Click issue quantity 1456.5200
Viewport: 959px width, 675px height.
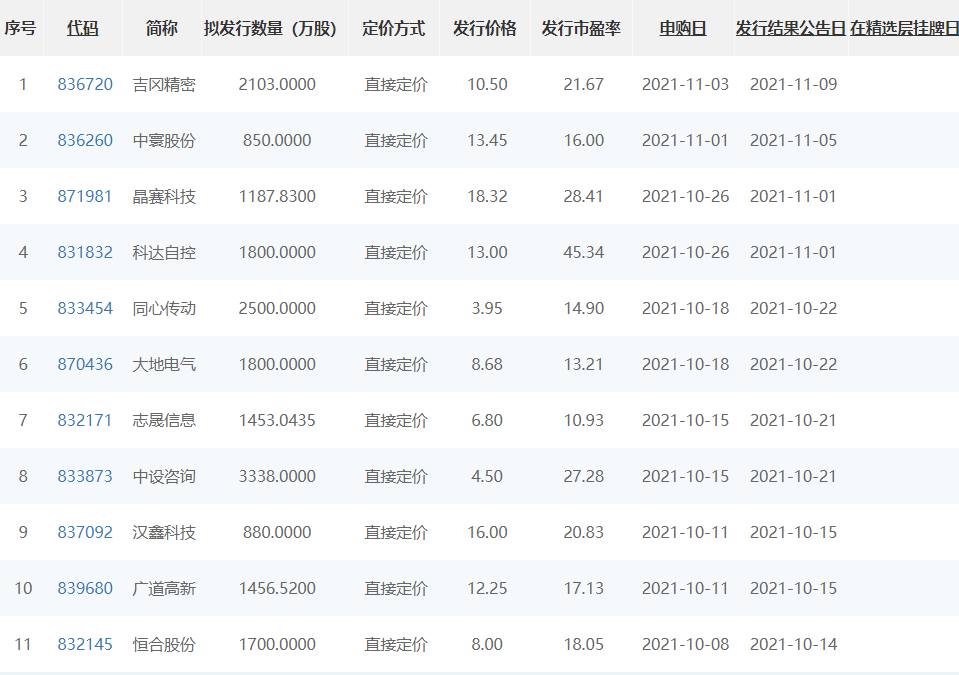pos(277,588)
